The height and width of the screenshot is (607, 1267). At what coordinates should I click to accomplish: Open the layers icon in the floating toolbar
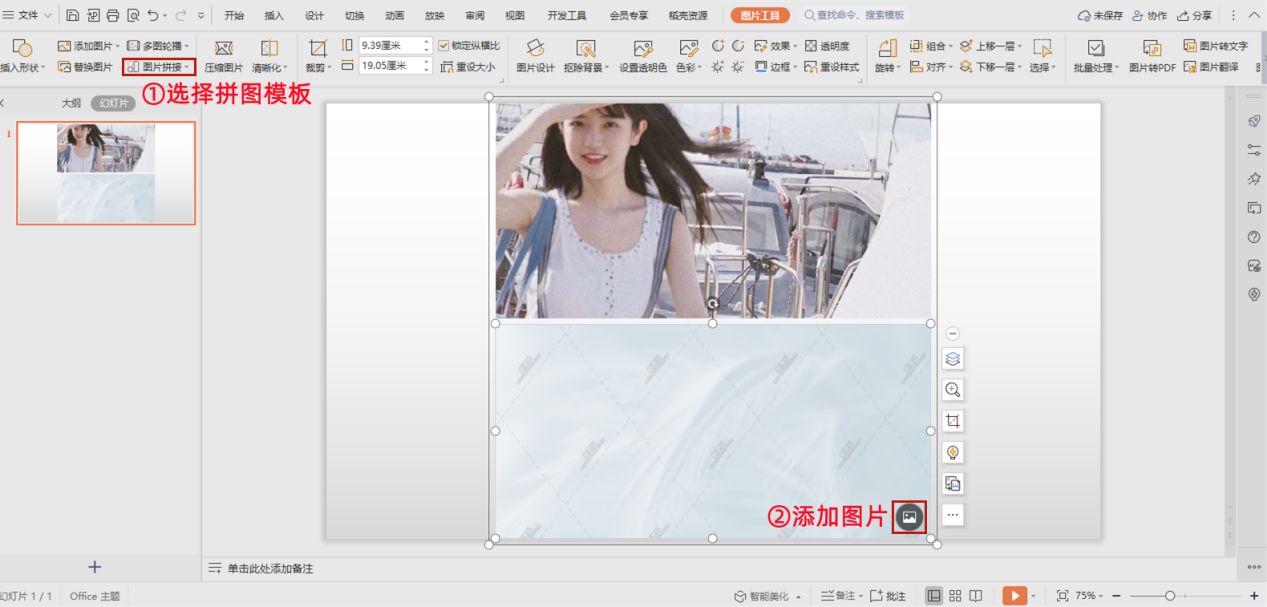tap(953, 359)
